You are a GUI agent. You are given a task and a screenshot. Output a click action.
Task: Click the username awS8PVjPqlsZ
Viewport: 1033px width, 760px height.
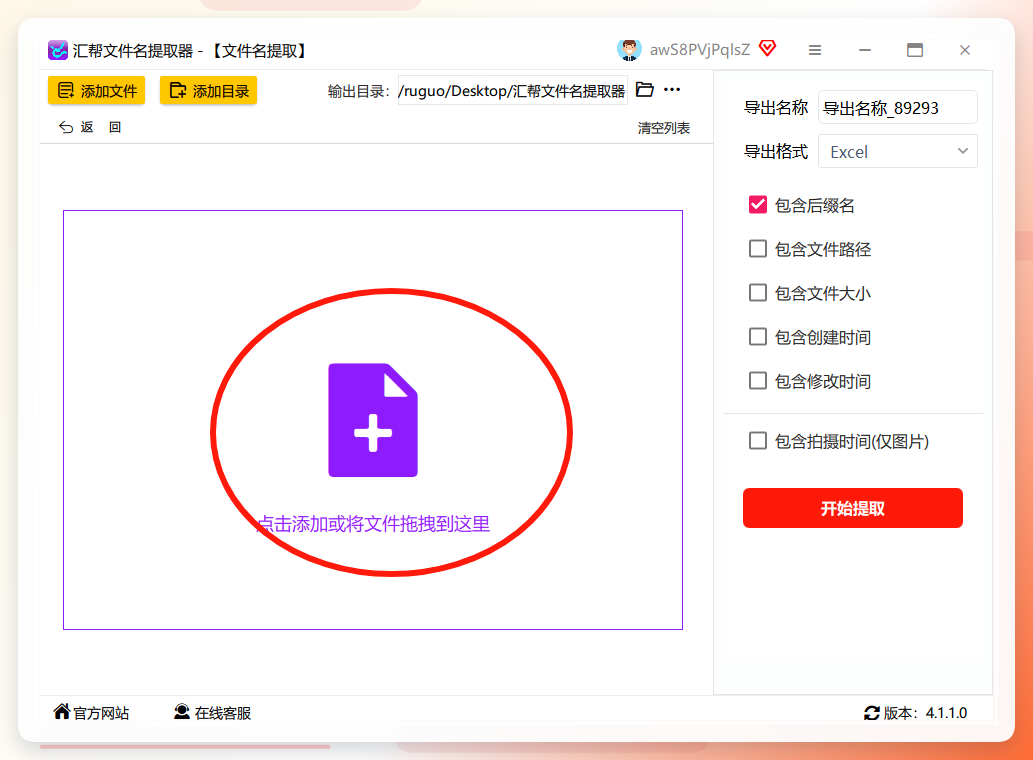(700, 50)
